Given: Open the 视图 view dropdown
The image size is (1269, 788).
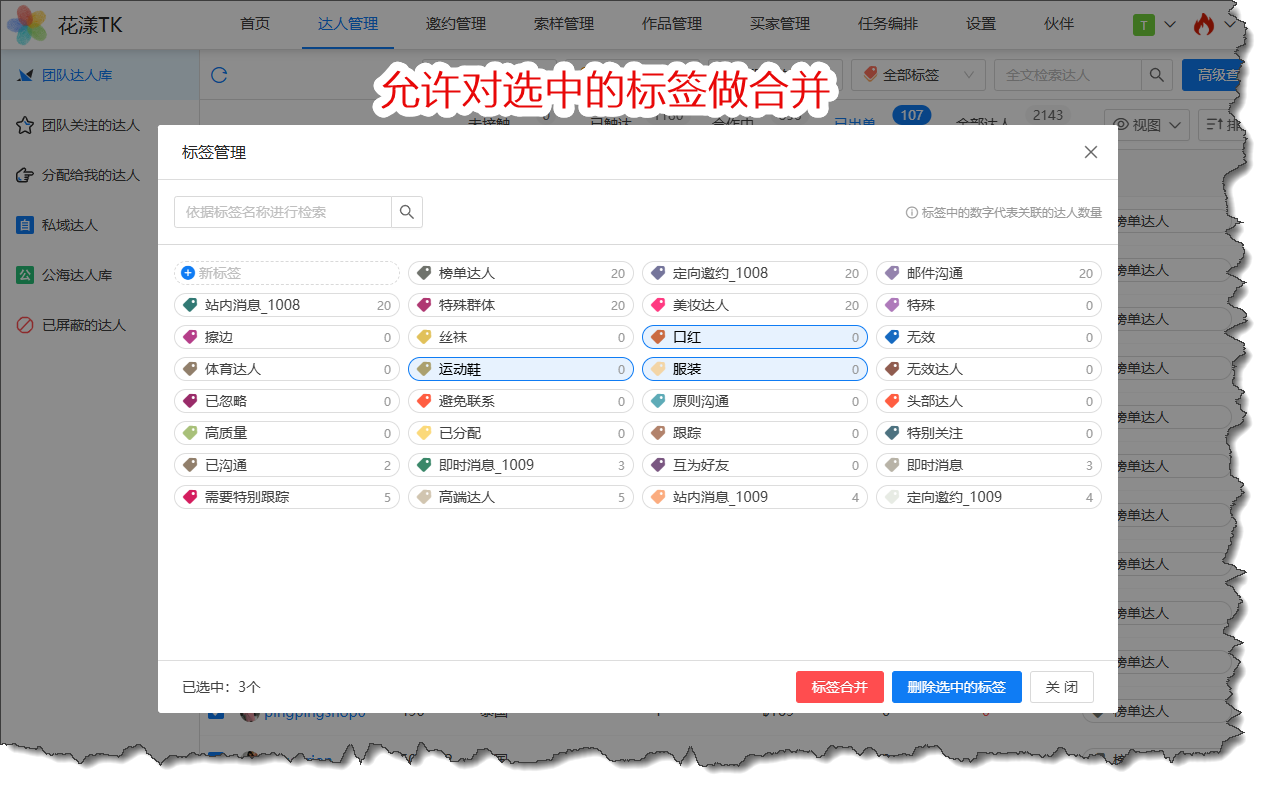Looking at the screenshot, I should pos(1151,125).
